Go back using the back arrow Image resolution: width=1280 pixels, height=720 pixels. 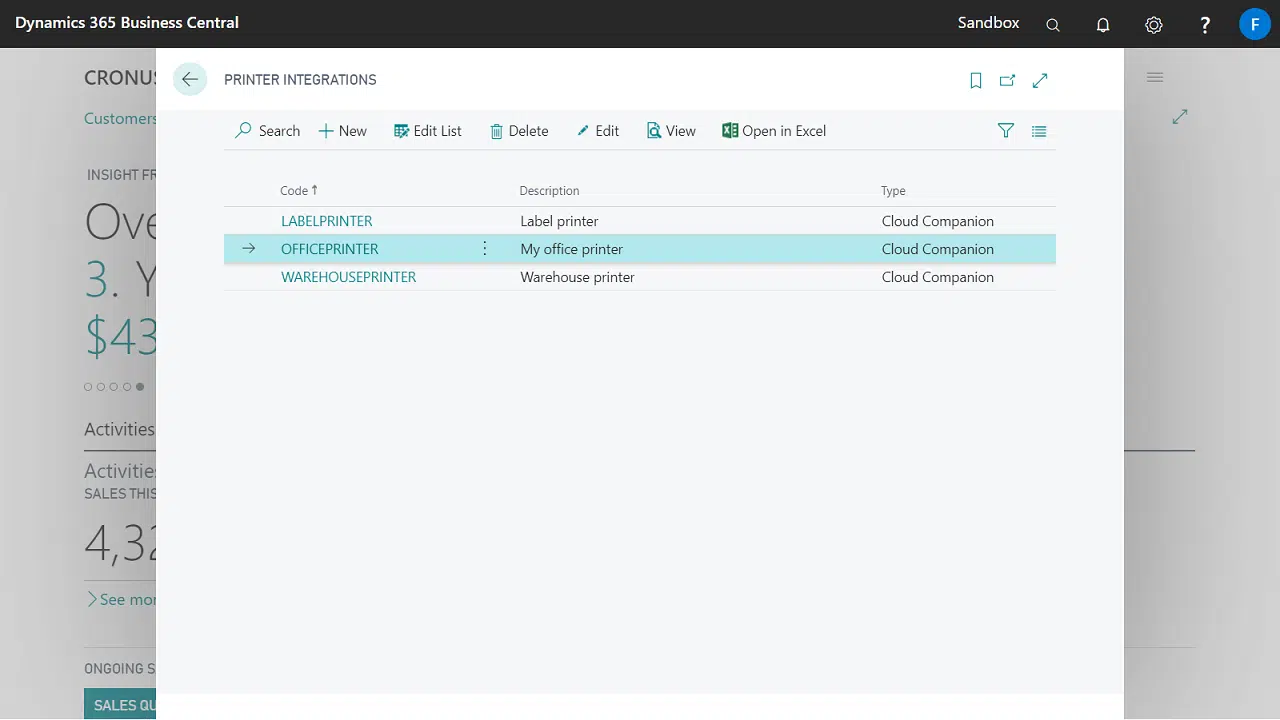pos(190,79)
